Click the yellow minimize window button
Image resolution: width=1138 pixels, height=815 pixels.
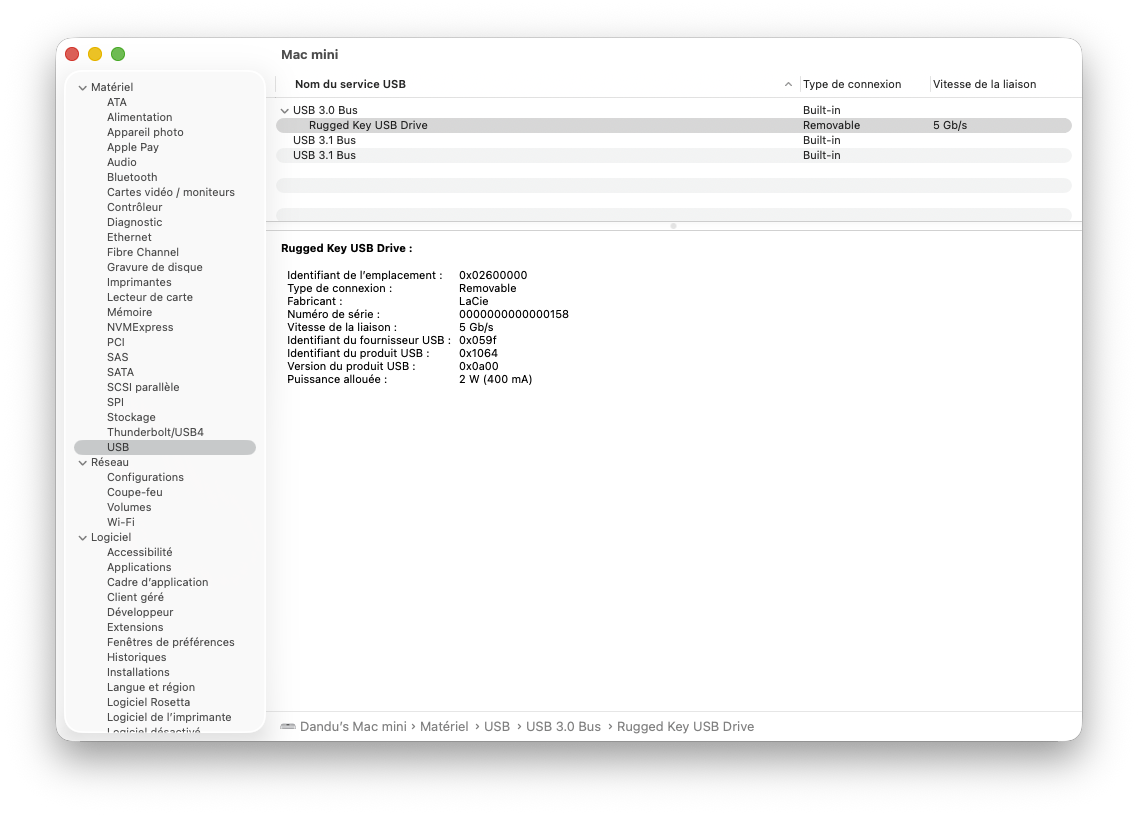(x=95, y=54)
